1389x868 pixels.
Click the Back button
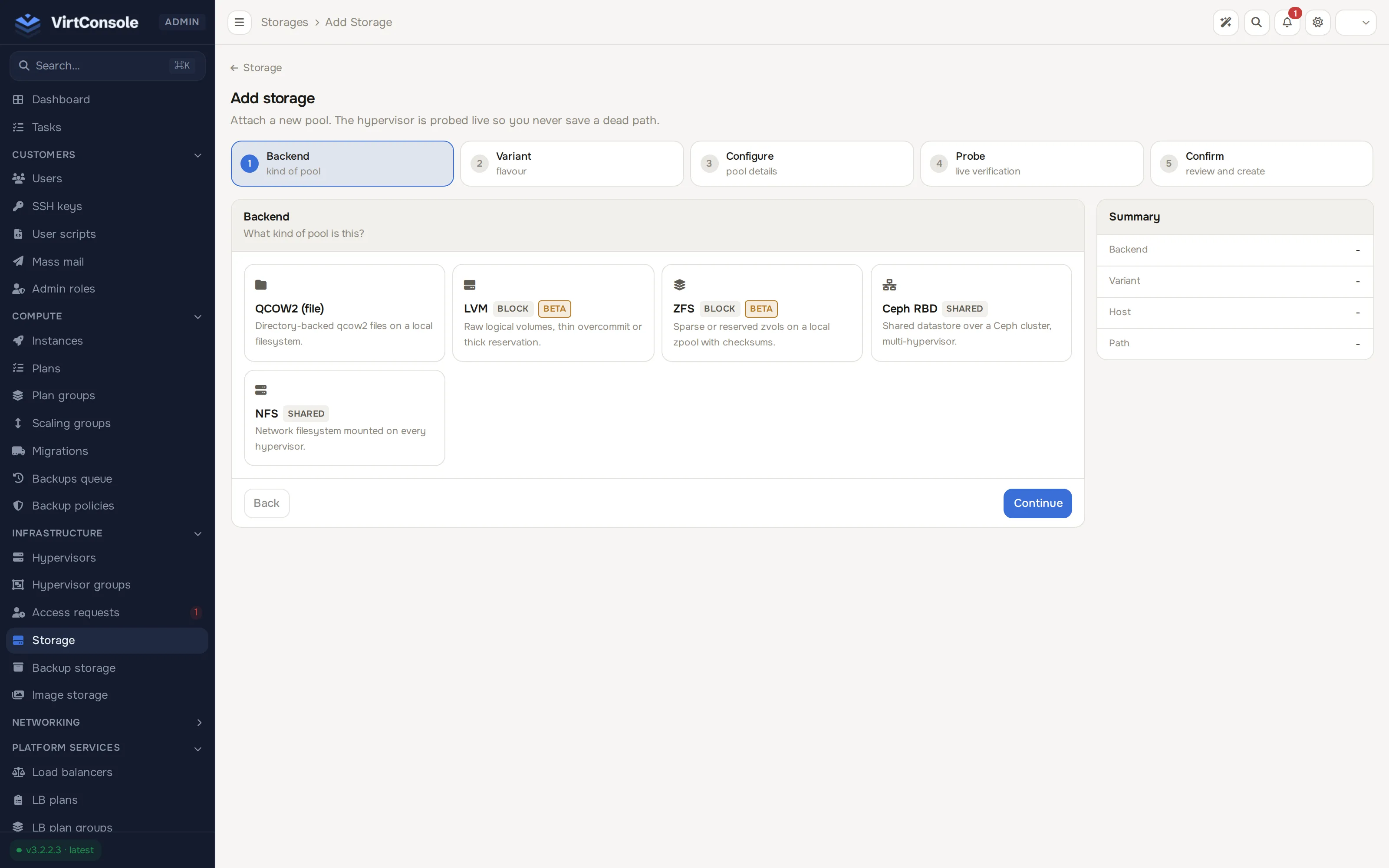(x=267, y=503)
